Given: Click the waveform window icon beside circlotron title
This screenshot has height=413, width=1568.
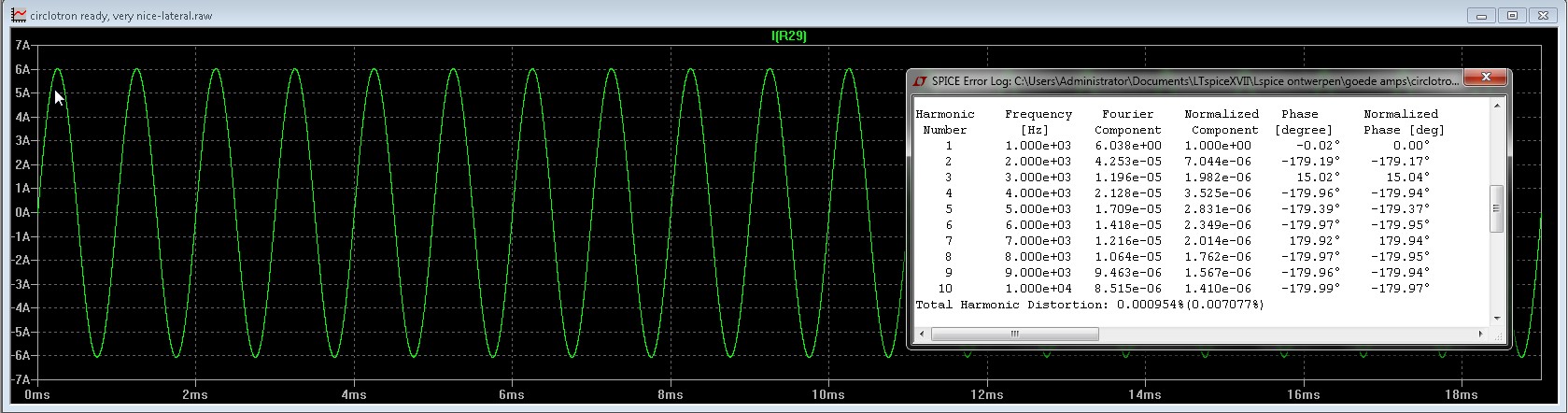Looking at the screenshot, I should [x=18, y=15].
